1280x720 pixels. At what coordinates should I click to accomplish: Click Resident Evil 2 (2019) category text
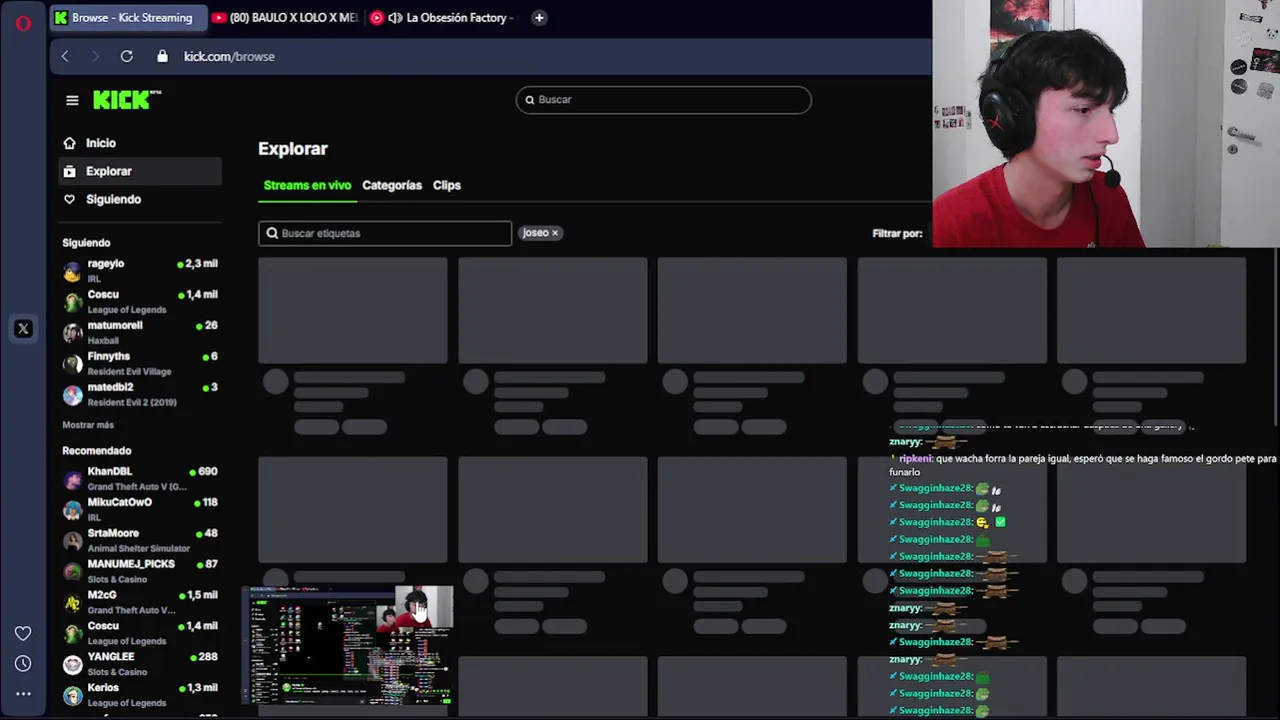132,402
